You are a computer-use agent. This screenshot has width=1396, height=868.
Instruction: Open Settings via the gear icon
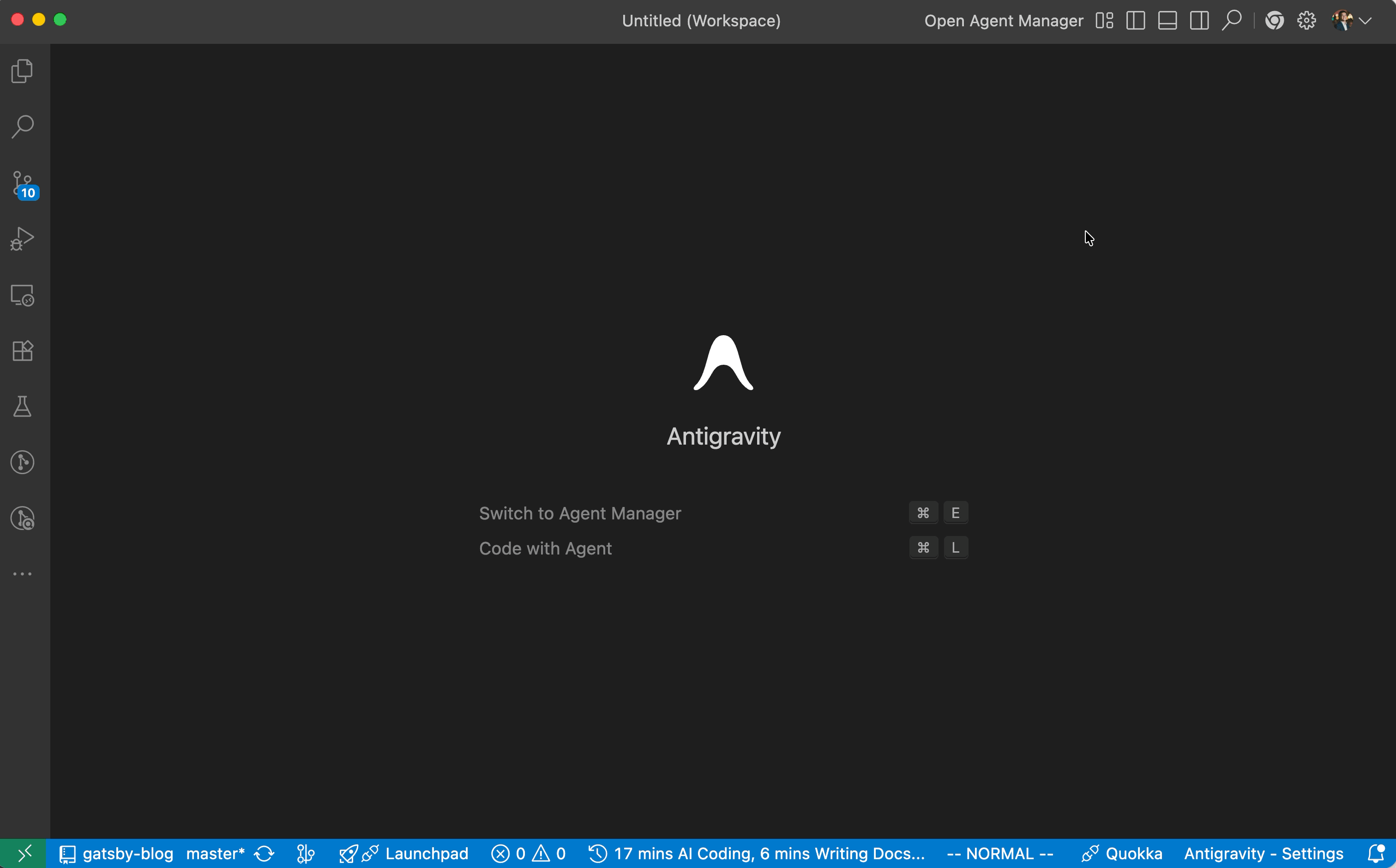1306,20
